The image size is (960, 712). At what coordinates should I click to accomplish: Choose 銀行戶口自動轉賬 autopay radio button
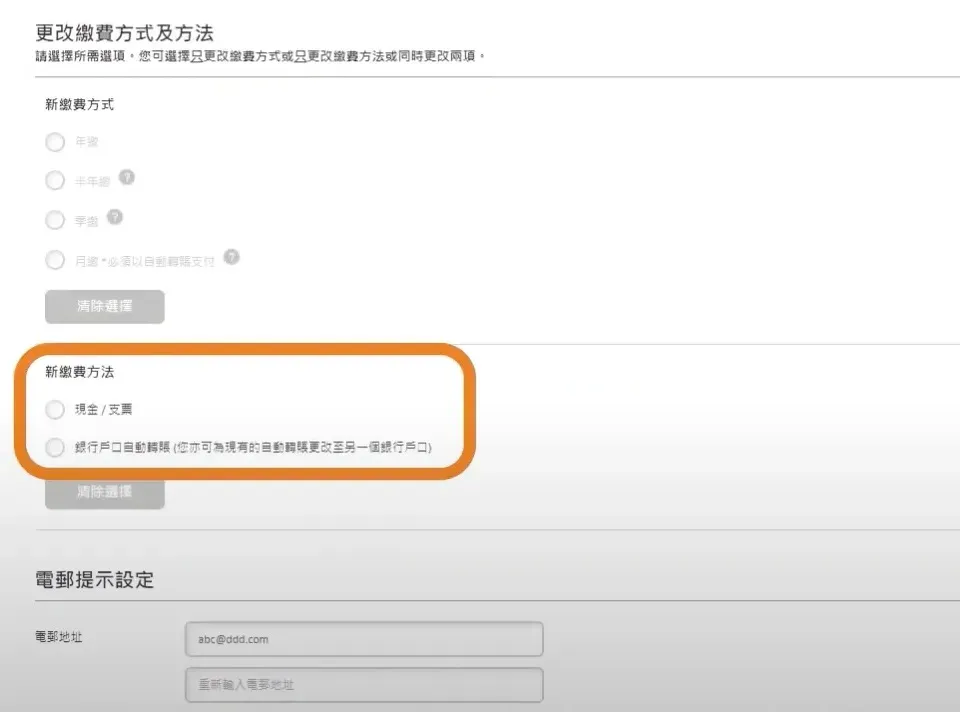click(x=55, y=448)
